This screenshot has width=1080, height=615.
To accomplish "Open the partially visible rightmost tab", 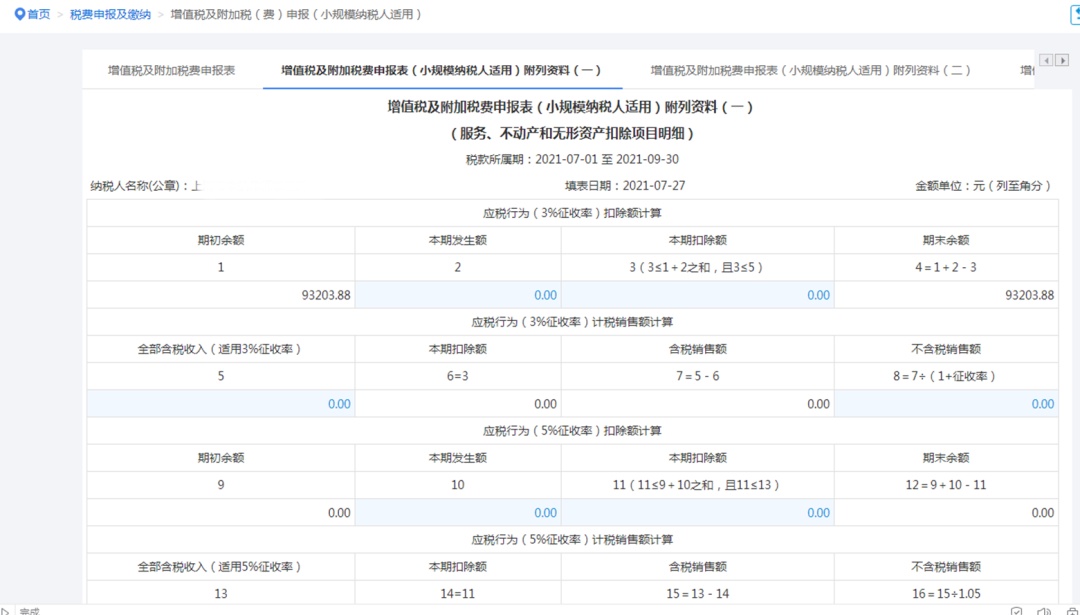I will (1028, 70).
